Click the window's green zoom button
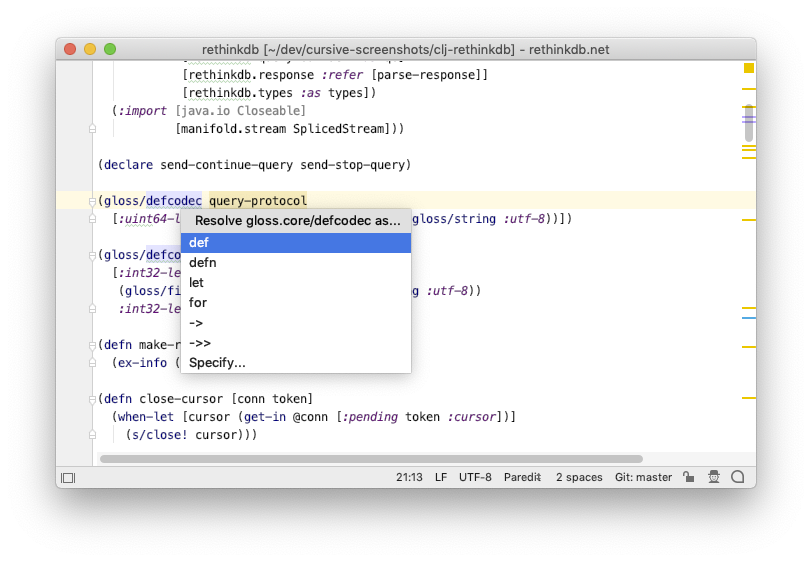Viewport: 812px width, 562px height. 110,49
